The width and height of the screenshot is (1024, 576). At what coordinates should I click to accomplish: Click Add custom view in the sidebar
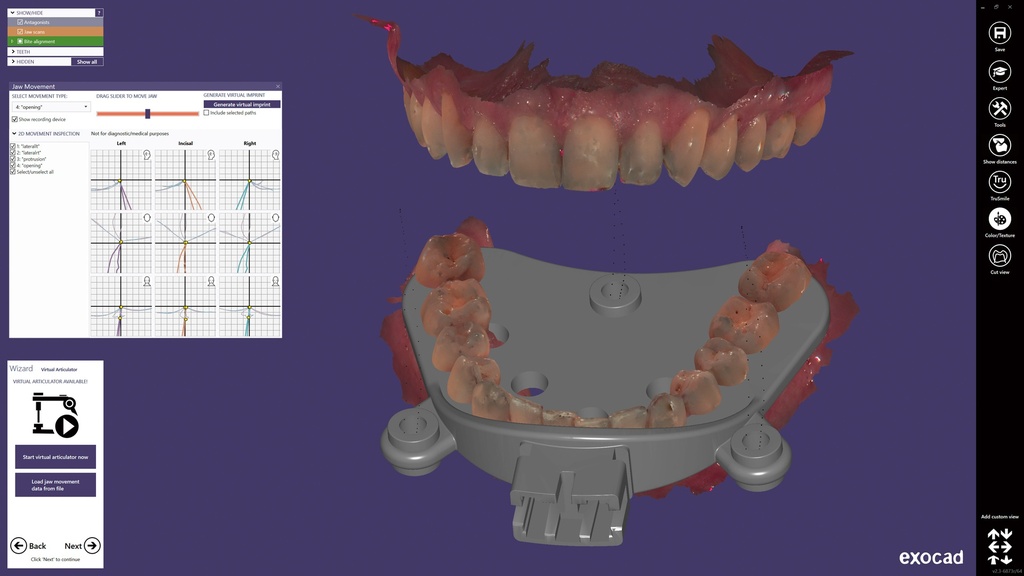coord(999,515)
